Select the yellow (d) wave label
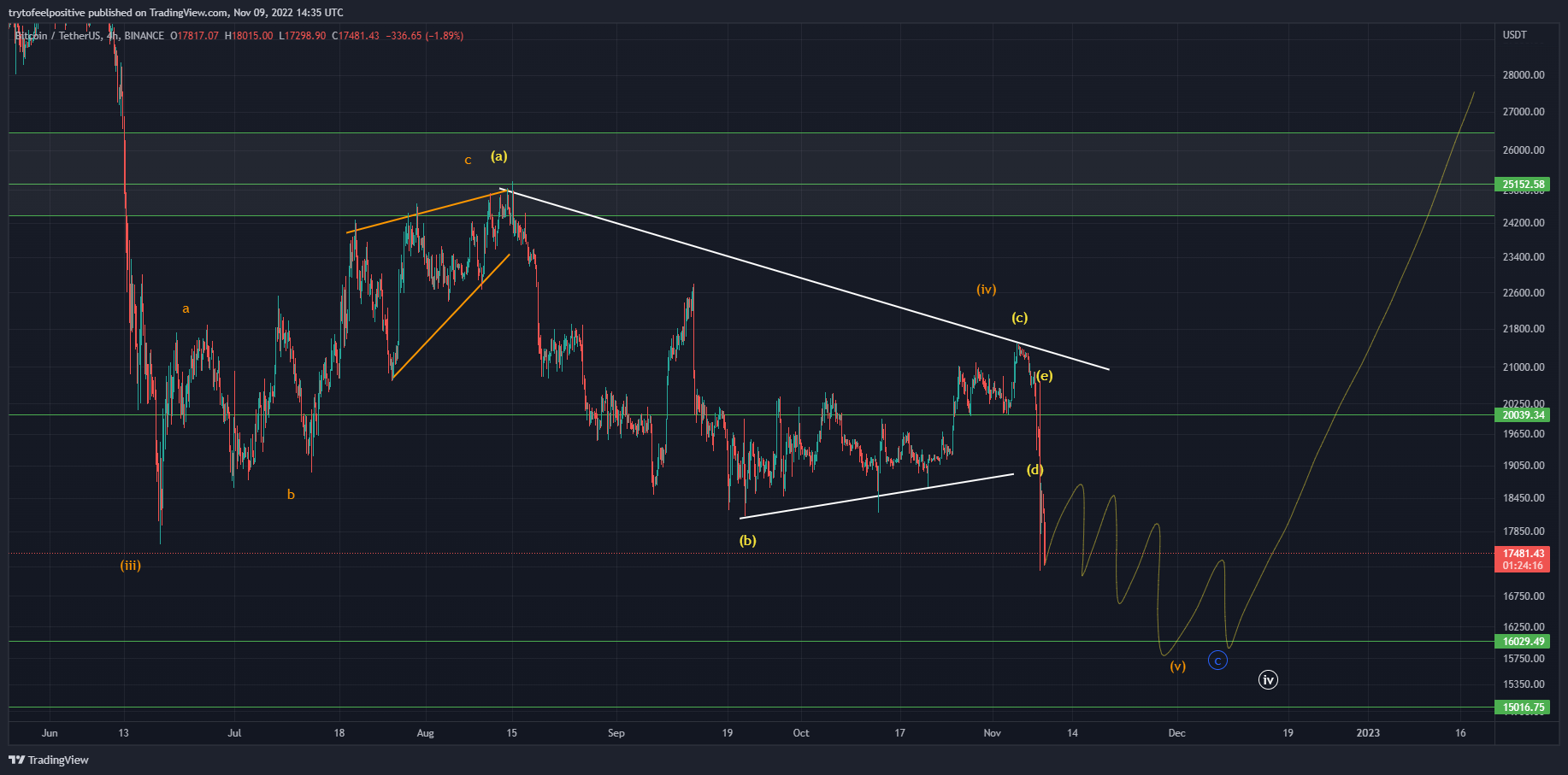This screenshot has width=1568, height=775. [x=1035, y=470]
